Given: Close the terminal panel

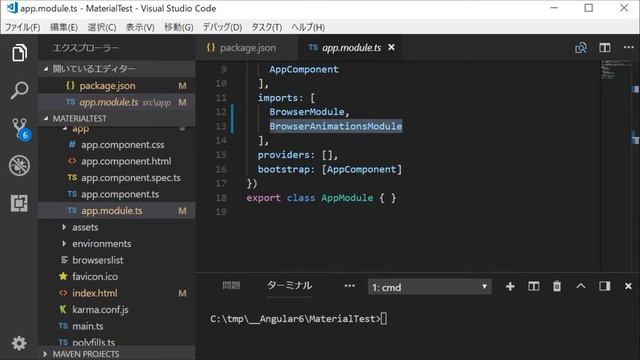Looking at the screenshot, I should 628,287.
